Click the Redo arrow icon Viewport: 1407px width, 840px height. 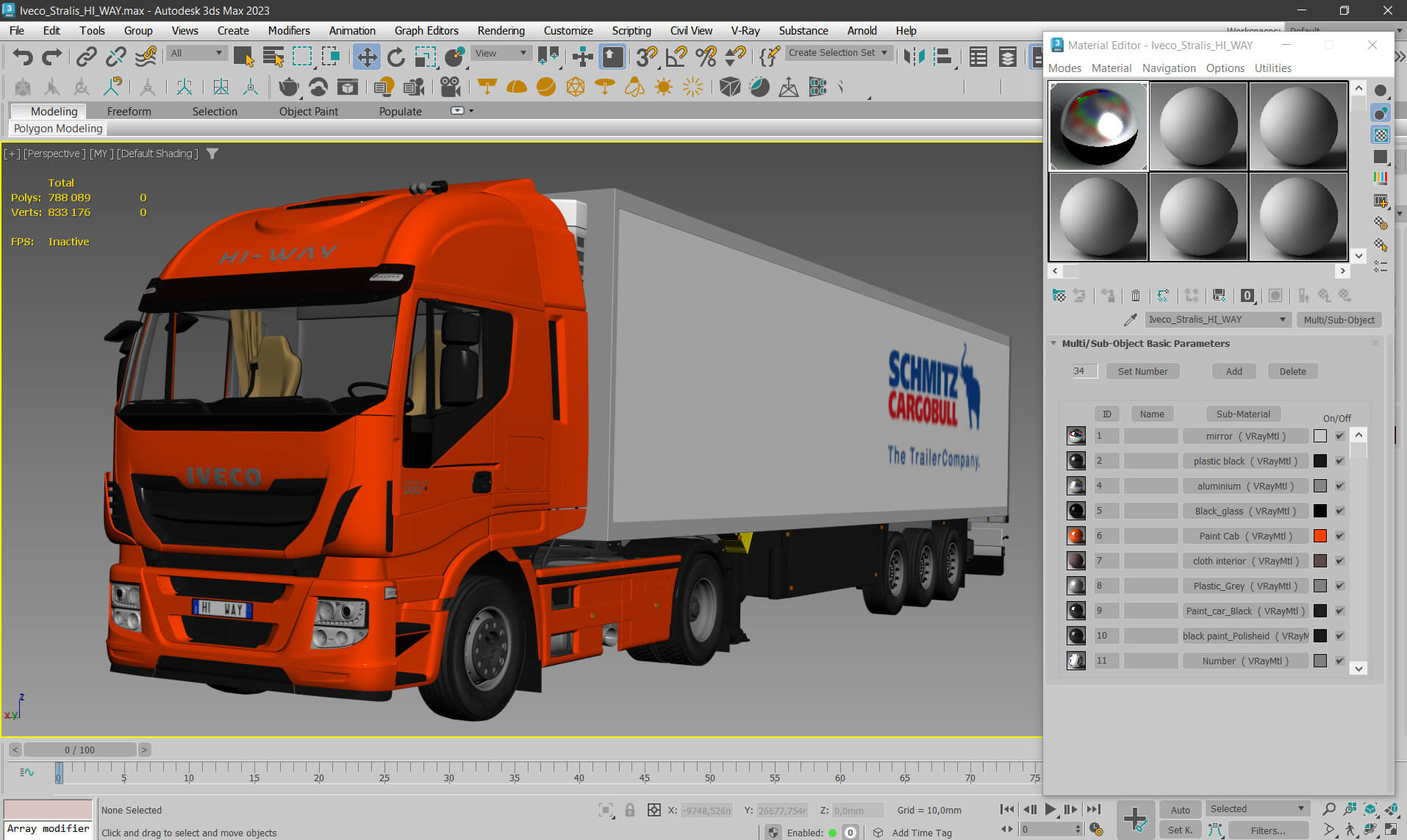tap(51, 57)
